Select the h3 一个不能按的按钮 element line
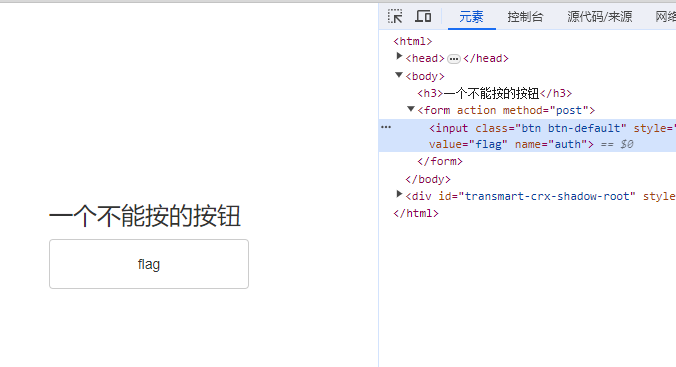Image resolution: width=676 pixels, height=367 pixels. pyautogui.click(x=494, y=93)
